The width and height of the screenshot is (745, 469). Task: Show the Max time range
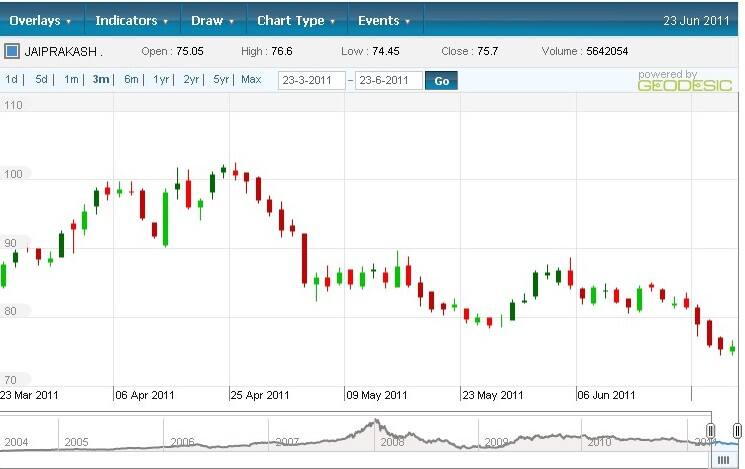(251, 80)
